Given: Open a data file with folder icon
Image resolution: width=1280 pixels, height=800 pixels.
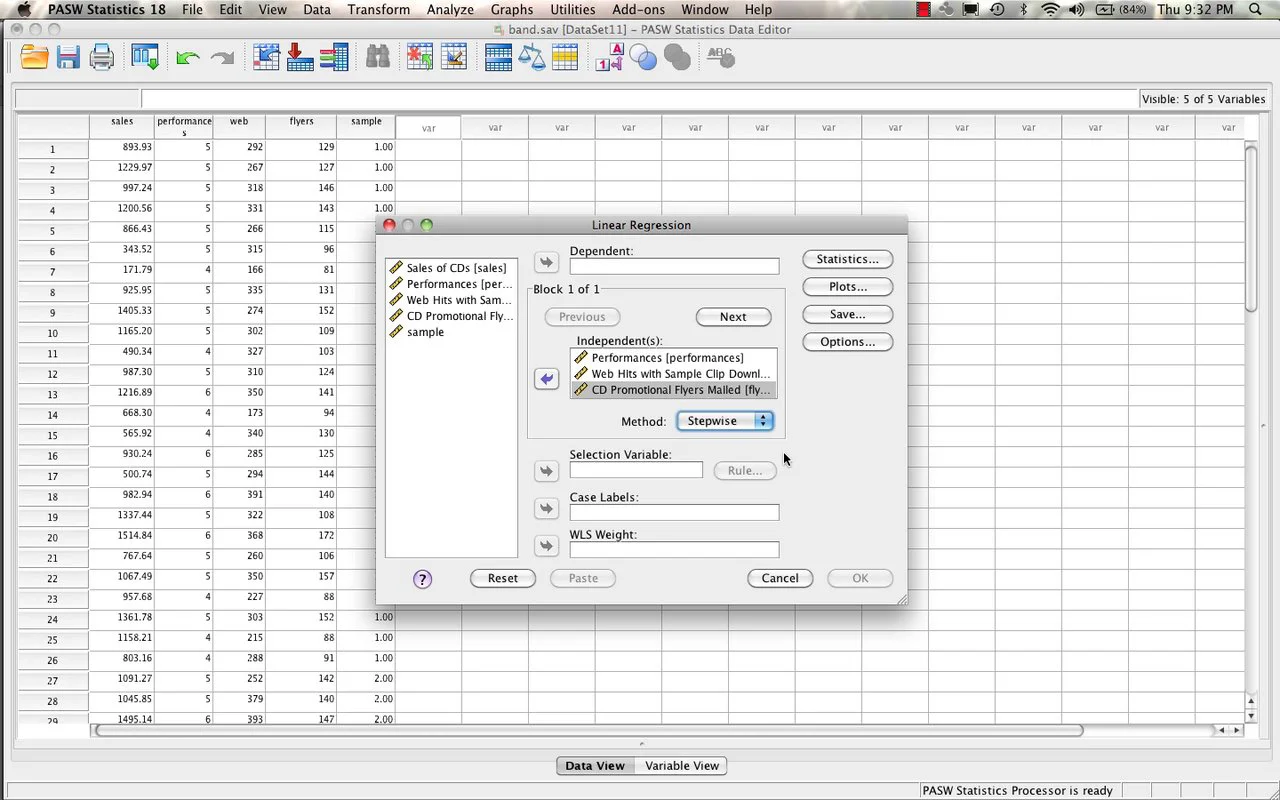Looking at the screenshot, I should point(34,57).
